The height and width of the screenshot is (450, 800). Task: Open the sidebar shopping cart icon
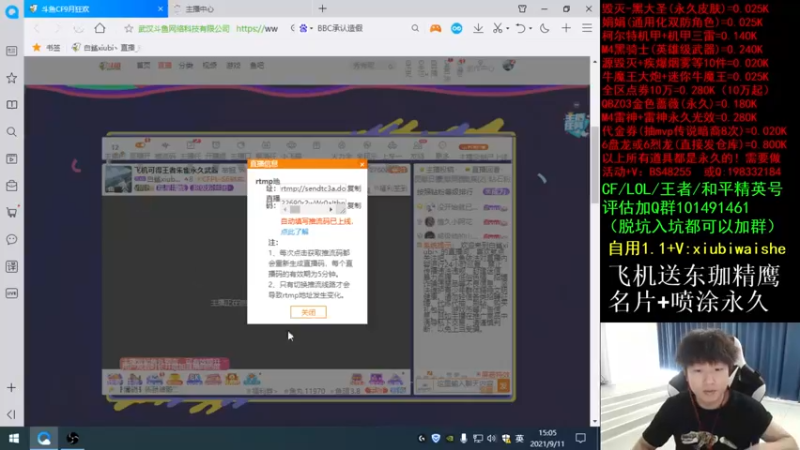11,212
